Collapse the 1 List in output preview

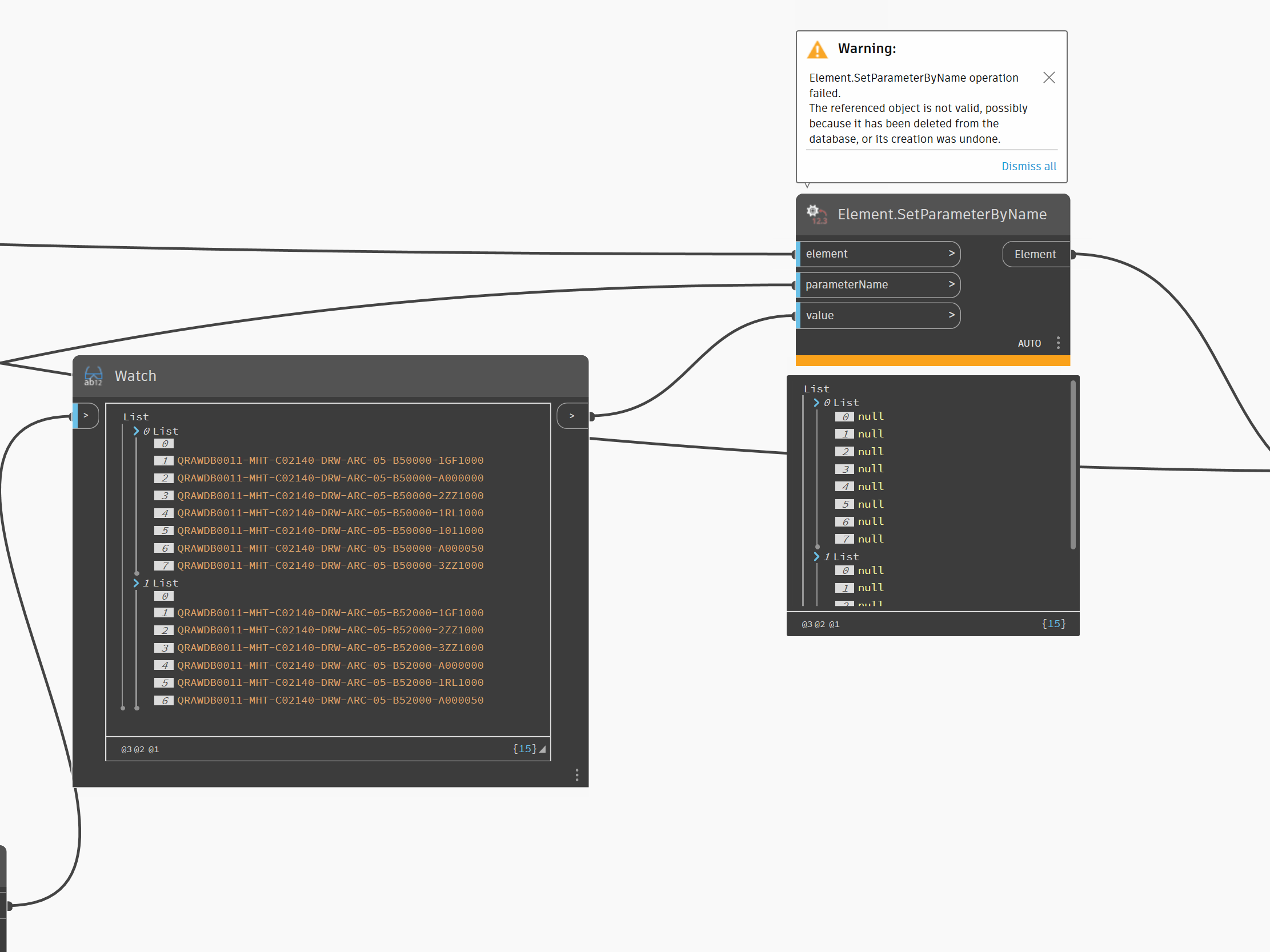pos(816,557)
